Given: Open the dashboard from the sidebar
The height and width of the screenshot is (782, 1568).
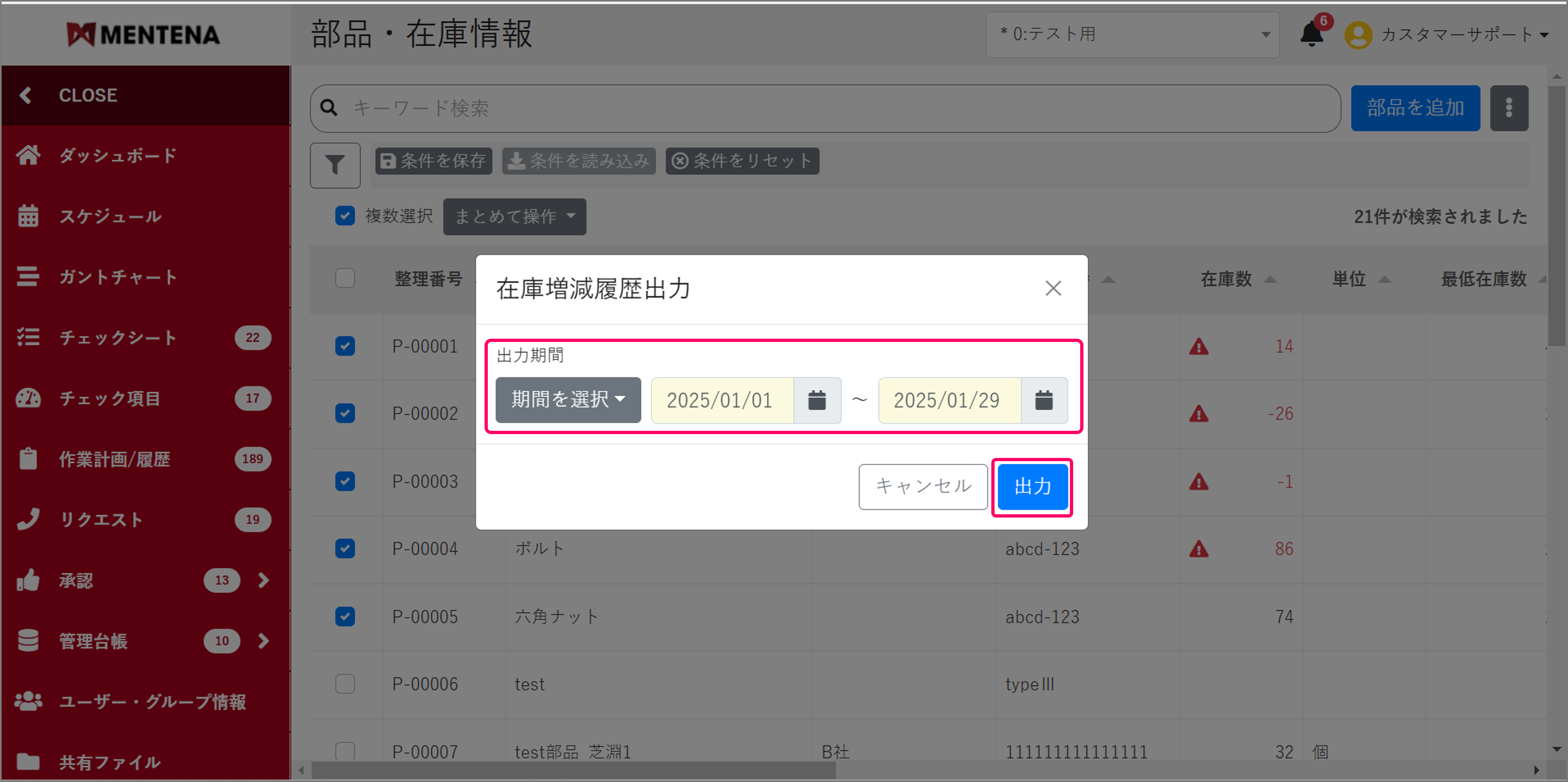Looking at the screenshot, I should click(x=115, y=155).
